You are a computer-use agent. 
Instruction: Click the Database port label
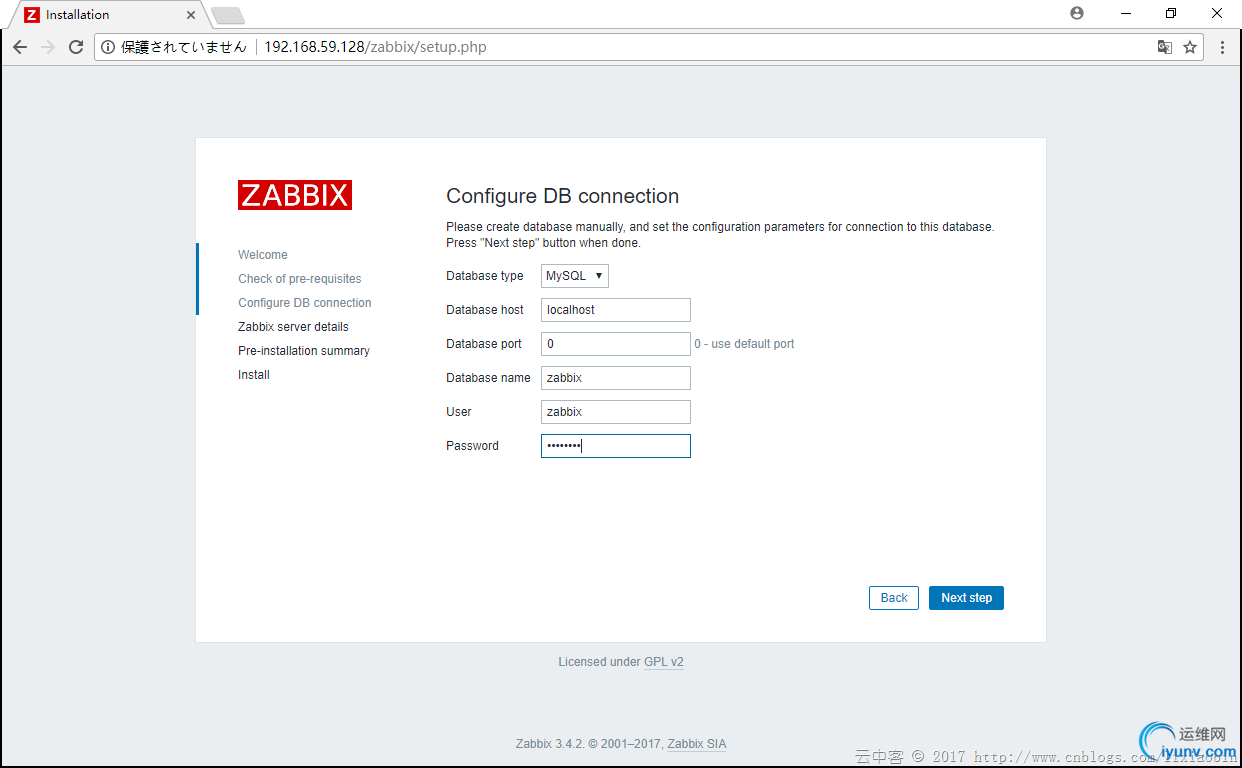coord(484,344)
